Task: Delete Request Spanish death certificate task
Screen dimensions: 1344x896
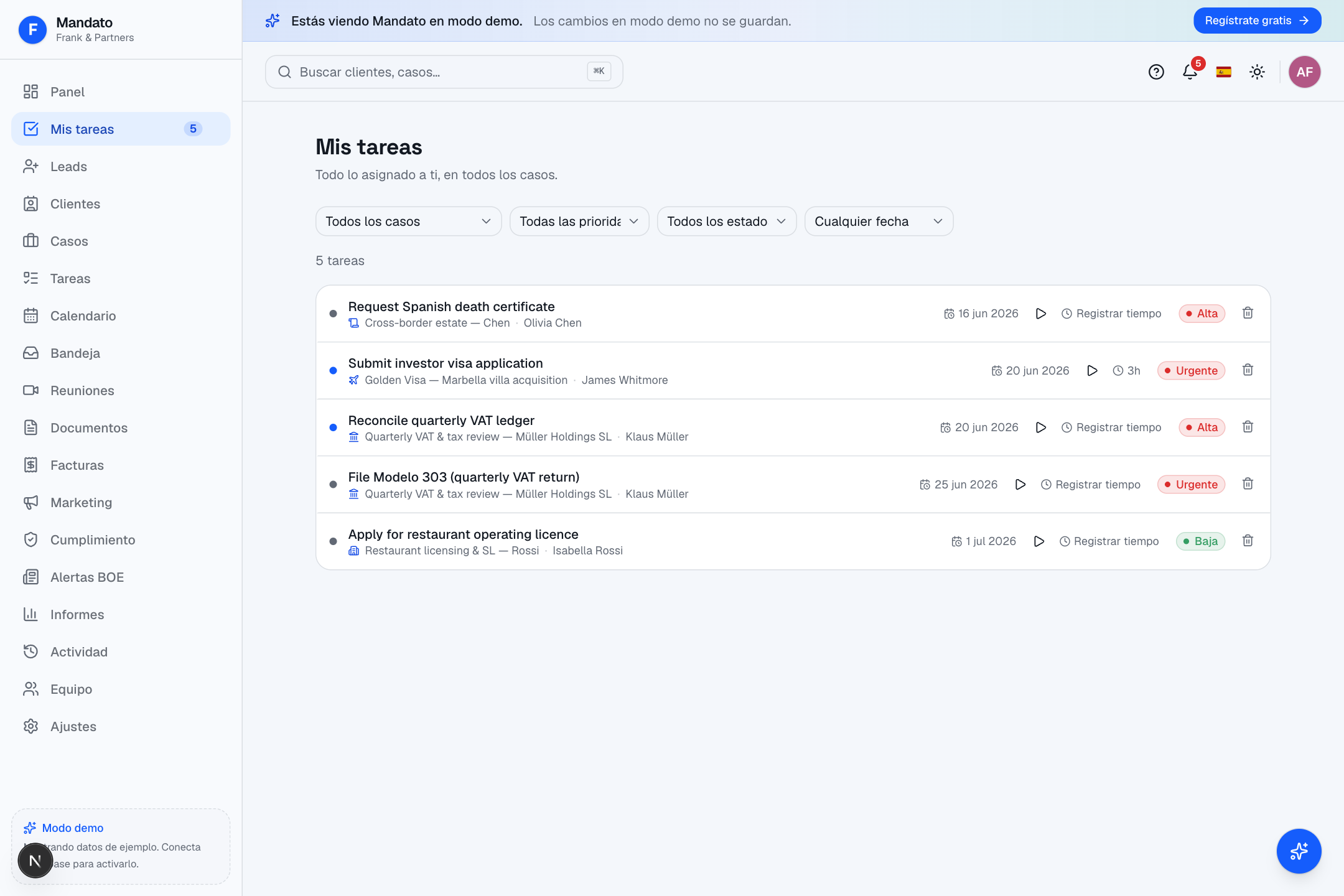Action: (1248, 313)
